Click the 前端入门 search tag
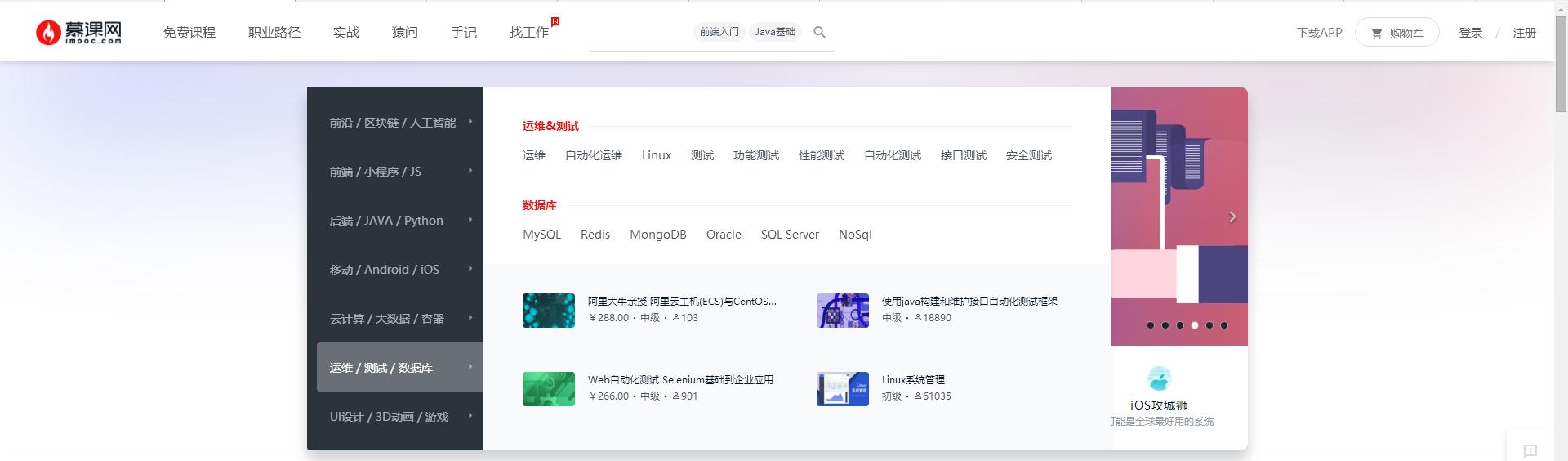 (719, 32)
